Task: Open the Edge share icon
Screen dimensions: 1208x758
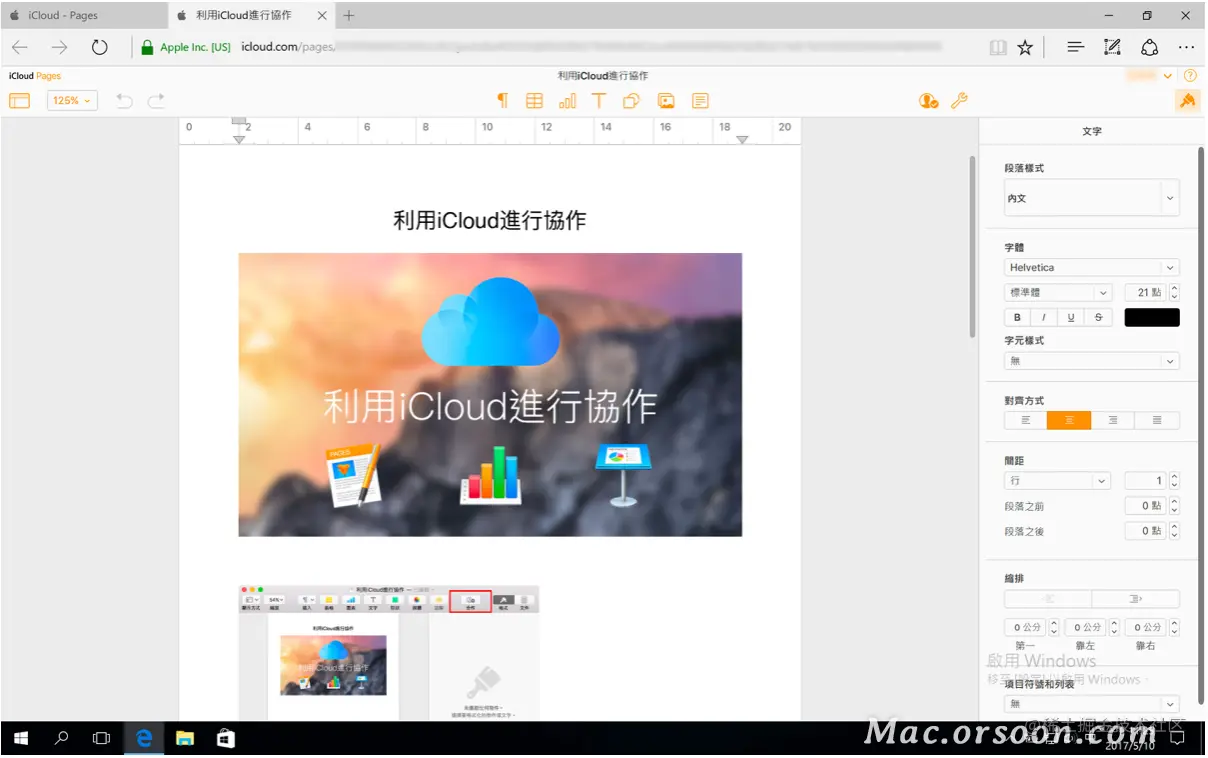Action: pyautogui.click(x=1149, y=47)
